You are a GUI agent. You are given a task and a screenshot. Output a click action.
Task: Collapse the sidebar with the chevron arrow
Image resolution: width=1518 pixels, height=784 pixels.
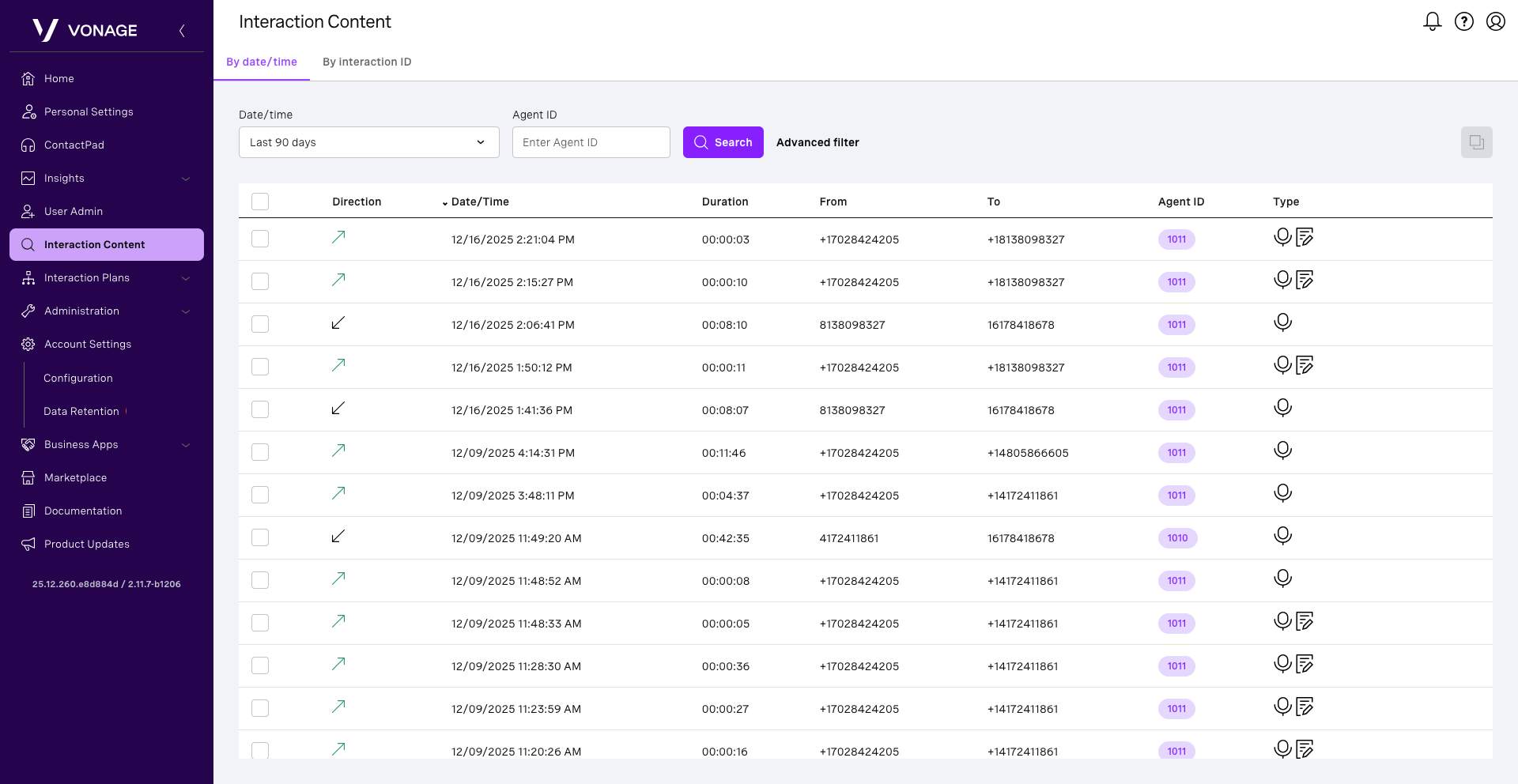tap(182, 31)
